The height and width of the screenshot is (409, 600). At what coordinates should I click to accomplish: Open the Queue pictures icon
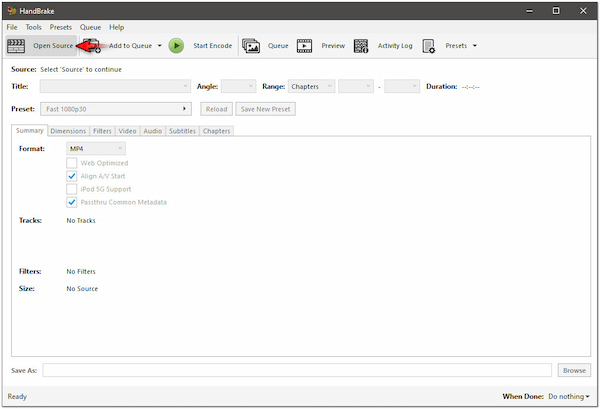tap(251, 45)
